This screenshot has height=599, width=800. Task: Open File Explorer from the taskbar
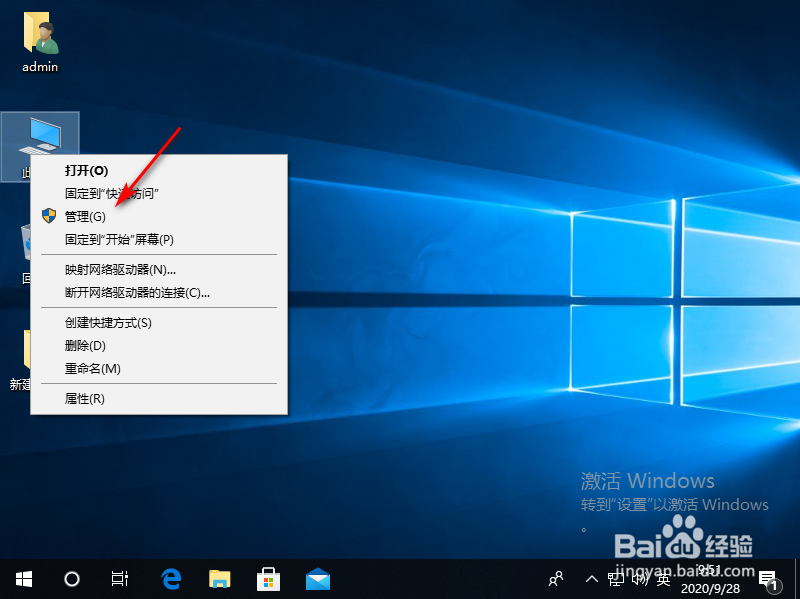pyautogui.click(x=219, y=578)
